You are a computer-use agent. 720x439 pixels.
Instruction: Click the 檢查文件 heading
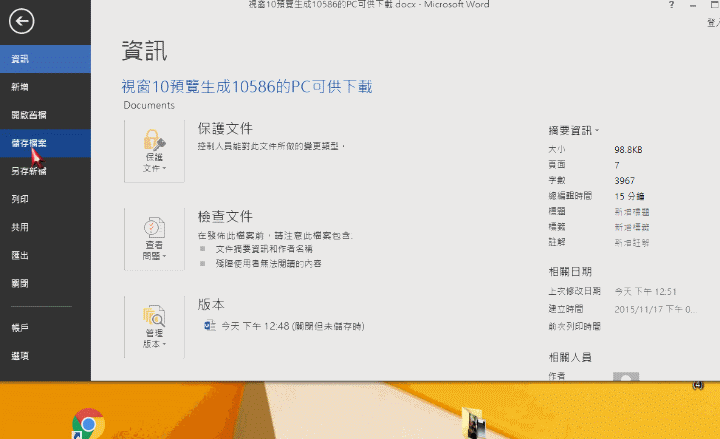coord(225,216)
